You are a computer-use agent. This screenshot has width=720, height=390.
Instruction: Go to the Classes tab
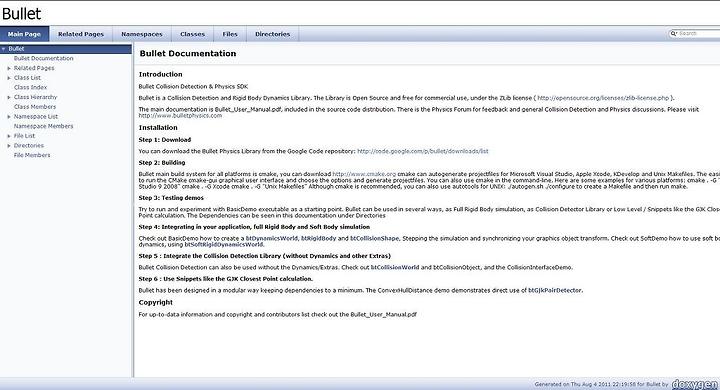192,34
